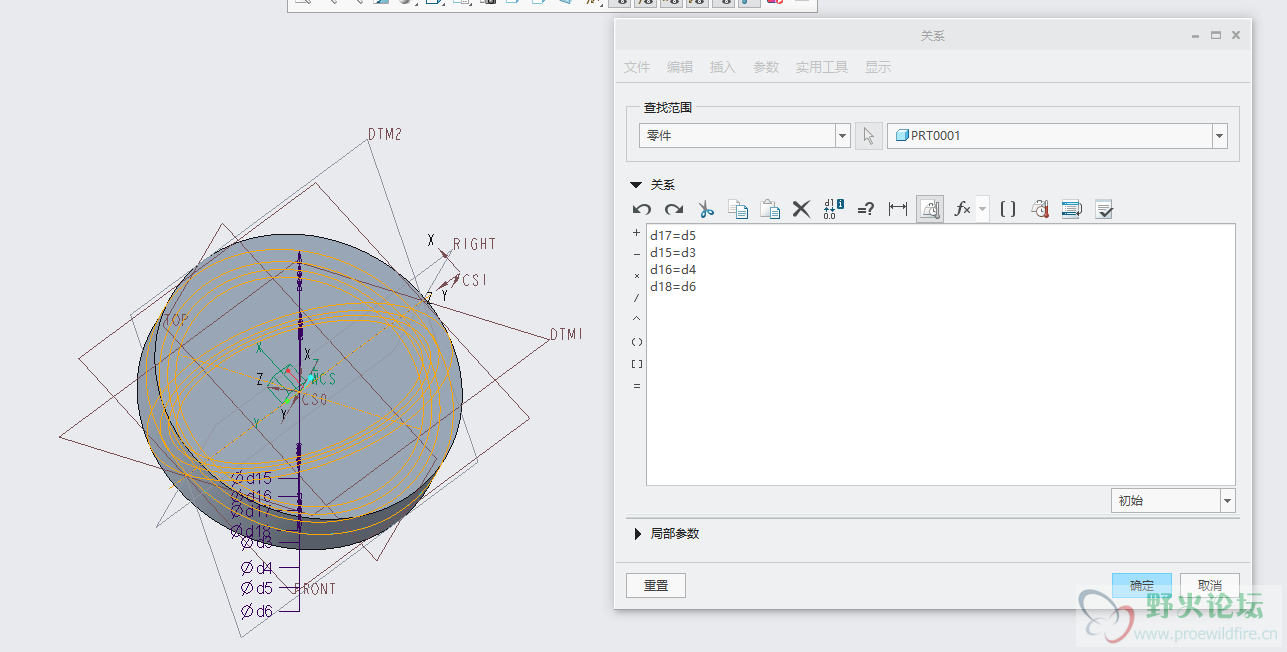Insert multiply operator from side palette
Screen dimensions: 1287x652
pyautogui.click(x=637, y=276)
